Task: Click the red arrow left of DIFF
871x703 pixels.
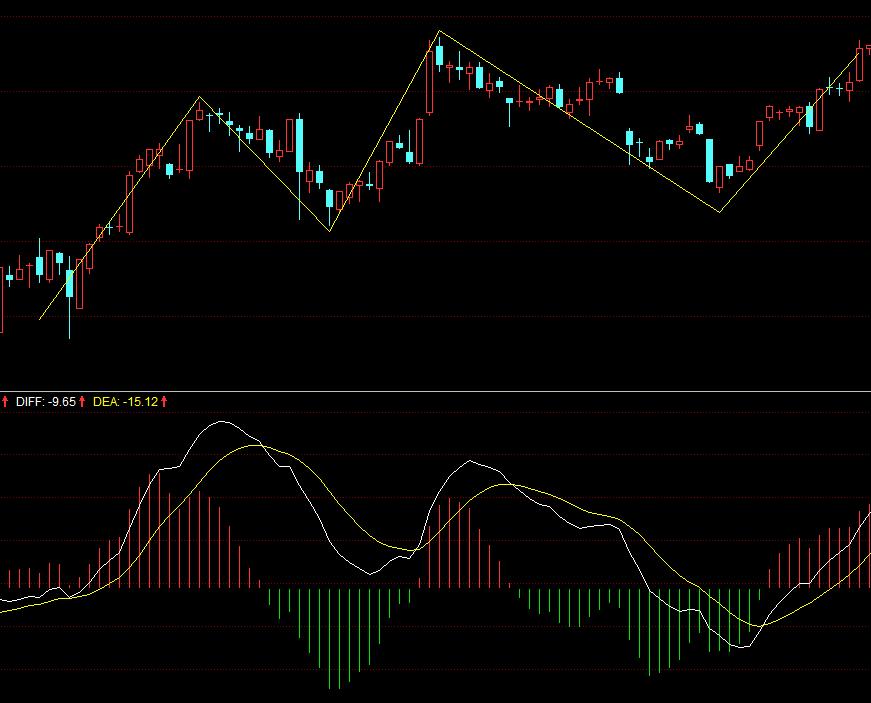Action: [x=5, y=401]
